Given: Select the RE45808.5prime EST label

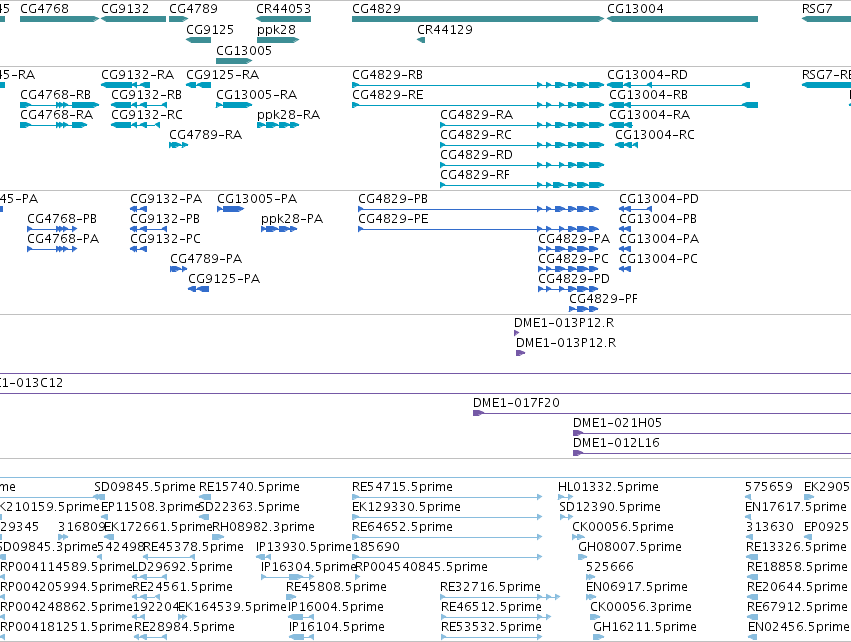Looking at the screenshot, I should pos(336,587).
